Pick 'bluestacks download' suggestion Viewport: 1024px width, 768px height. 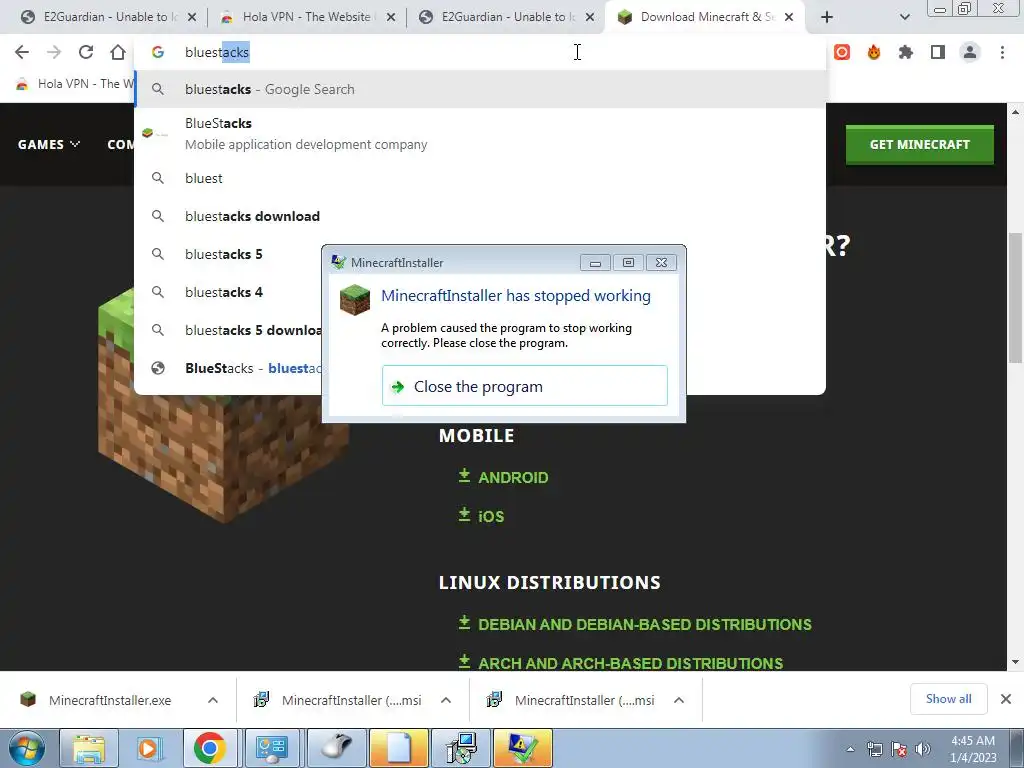click(x=480, y=216)
